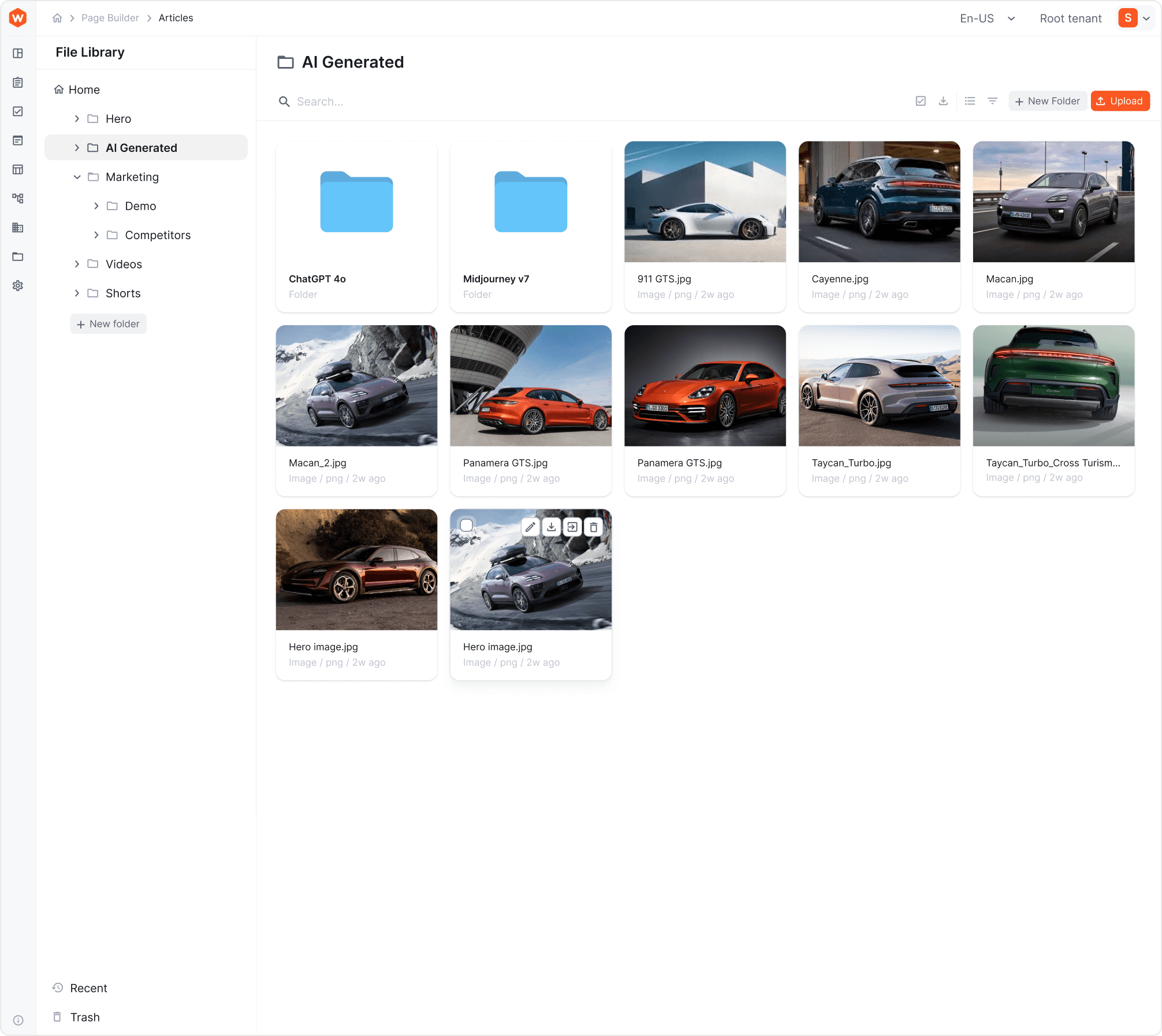The image size is (1162, 1036).
Task: Collapse the Marketing folder
Action: (x=77, y=177)
